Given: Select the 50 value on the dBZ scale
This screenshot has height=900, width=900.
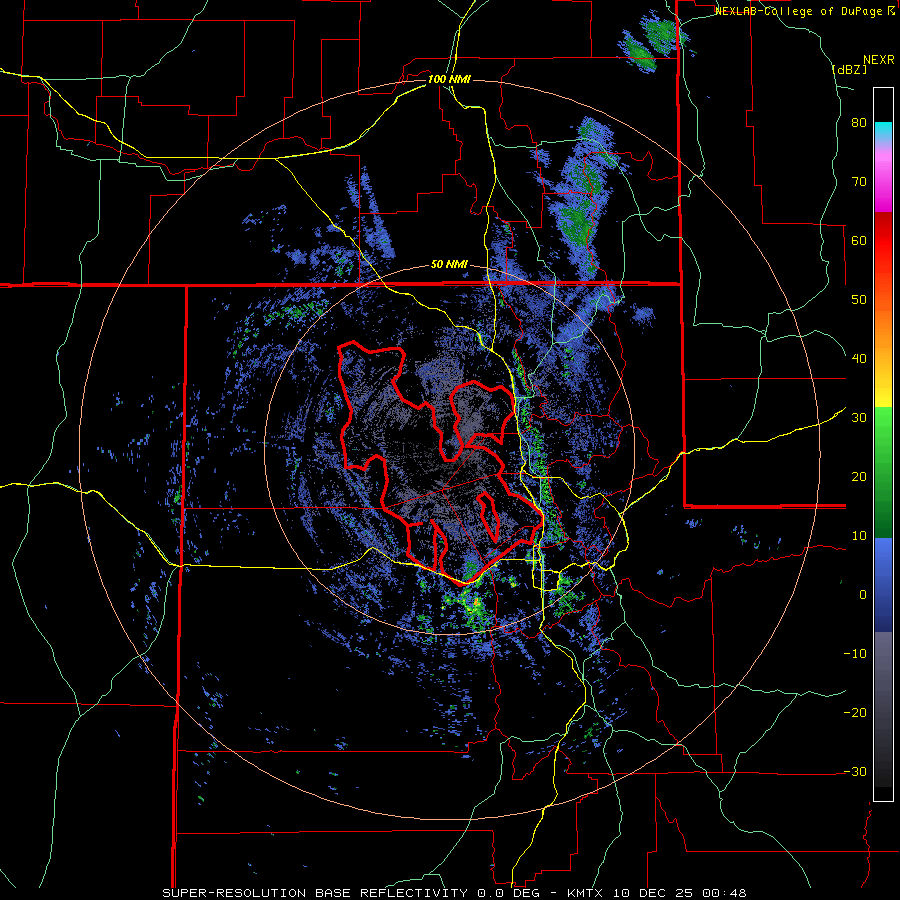Looking at the screenshot, I should pos(859,300).
